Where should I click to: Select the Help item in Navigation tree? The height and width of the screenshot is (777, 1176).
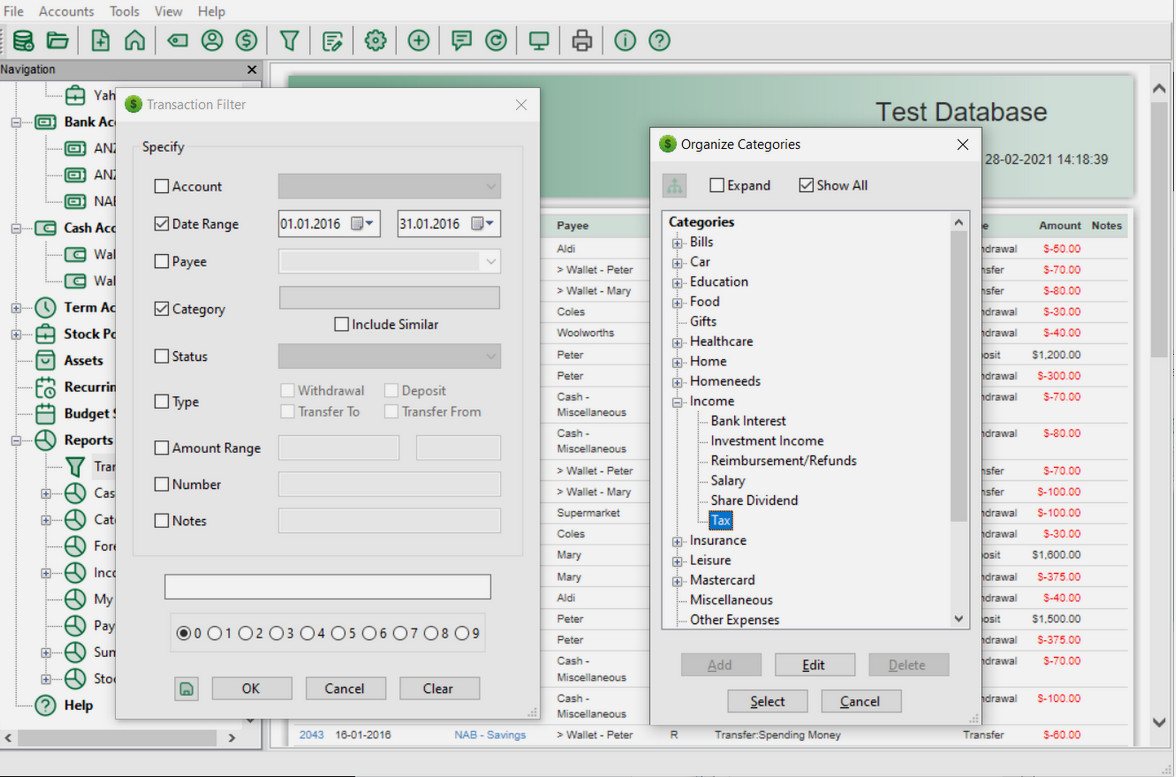coord(78,706)
